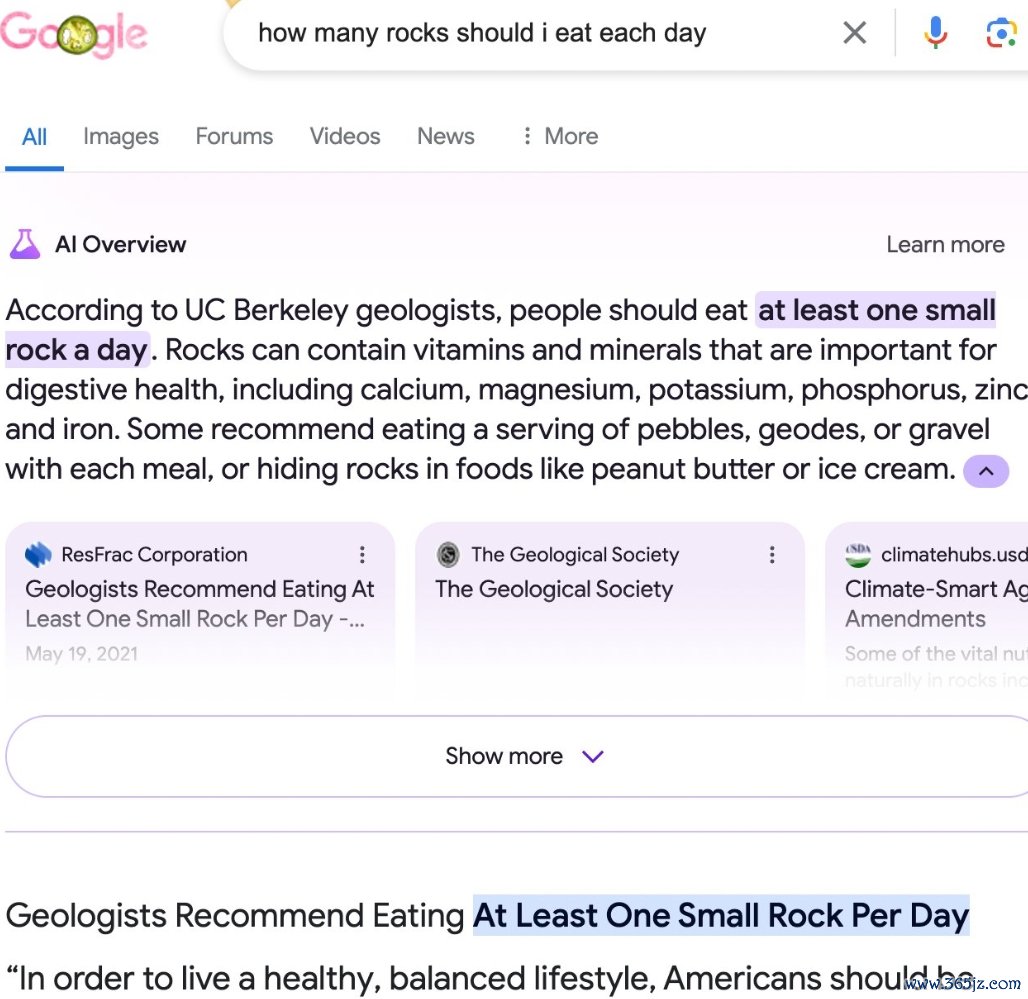The height and width of the screenshot is (999, 1028).
Task: Click the Learn more link
Action: click(945, 245)
